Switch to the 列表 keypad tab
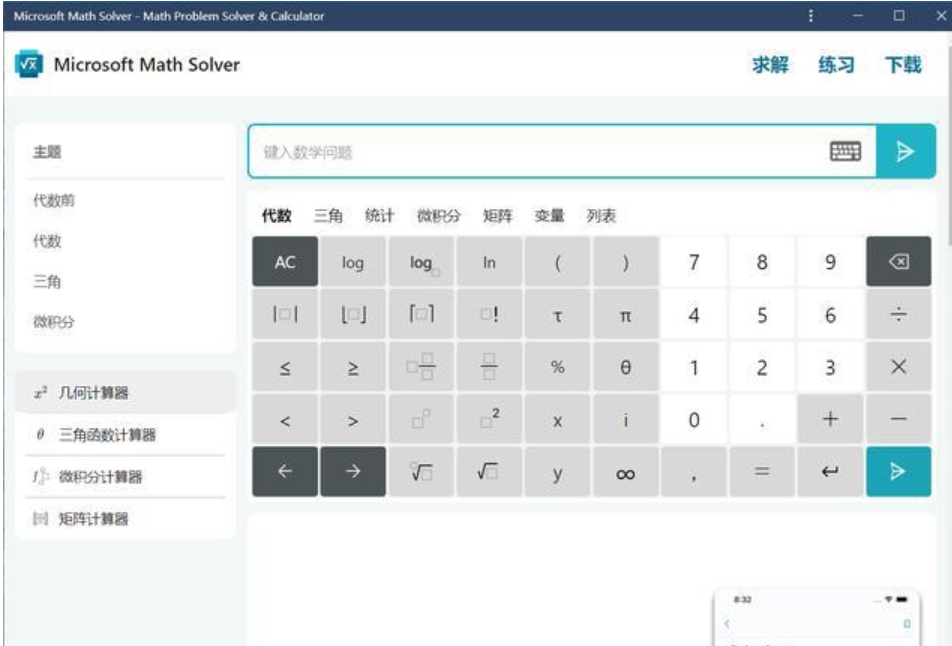Screen dimensions: 952x646 pos(601,216)
